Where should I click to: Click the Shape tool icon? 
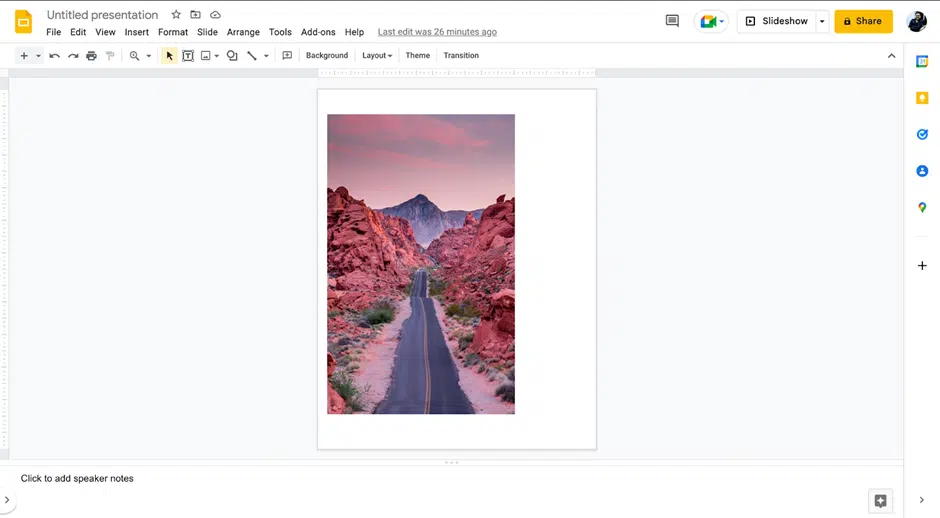pos(232,56)
